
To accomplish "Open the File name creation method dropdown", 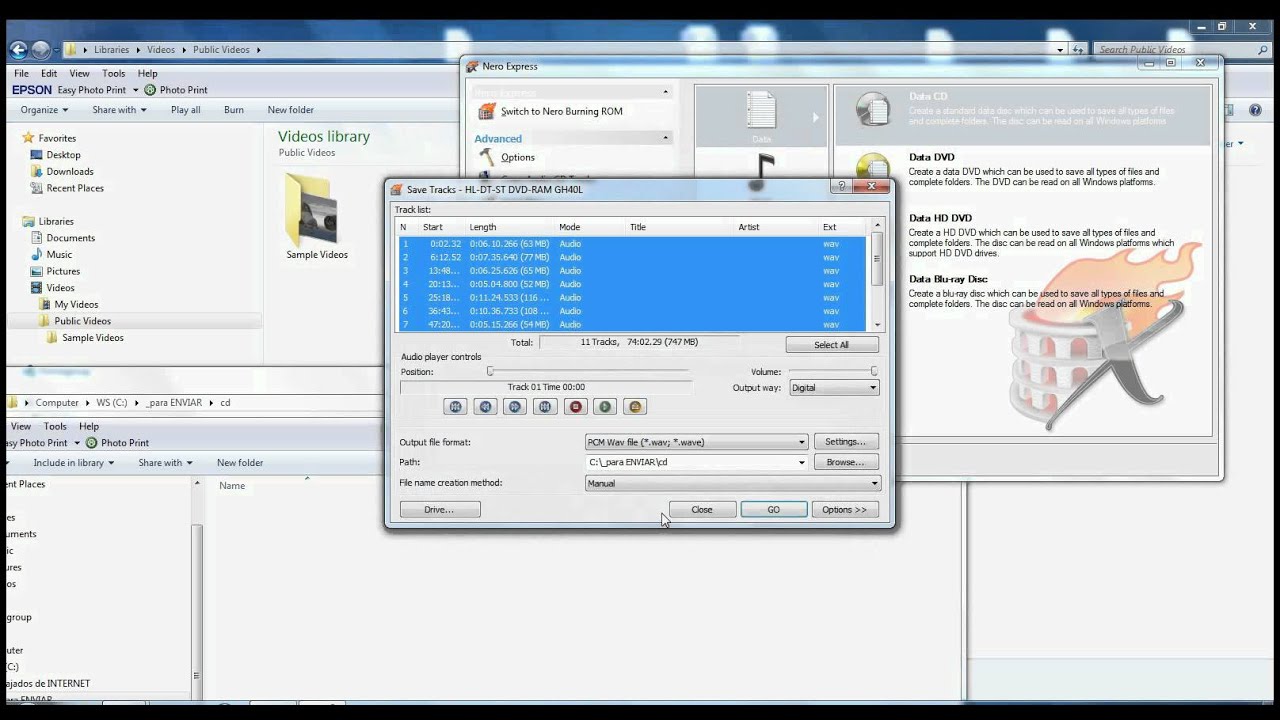I will [x=732, y=483].
